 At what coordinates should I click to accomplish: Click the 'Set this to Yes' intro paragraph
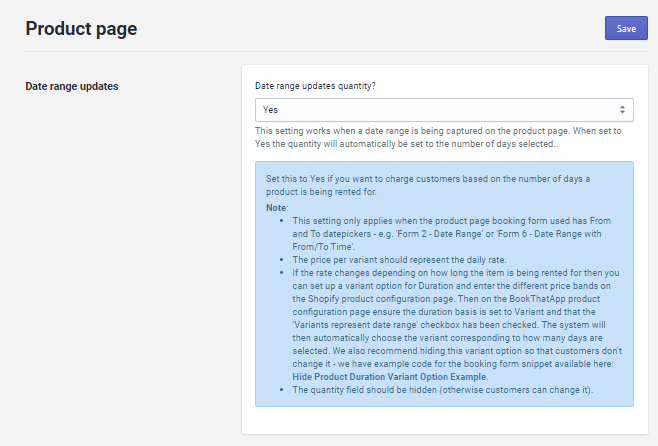coord(428,184)
